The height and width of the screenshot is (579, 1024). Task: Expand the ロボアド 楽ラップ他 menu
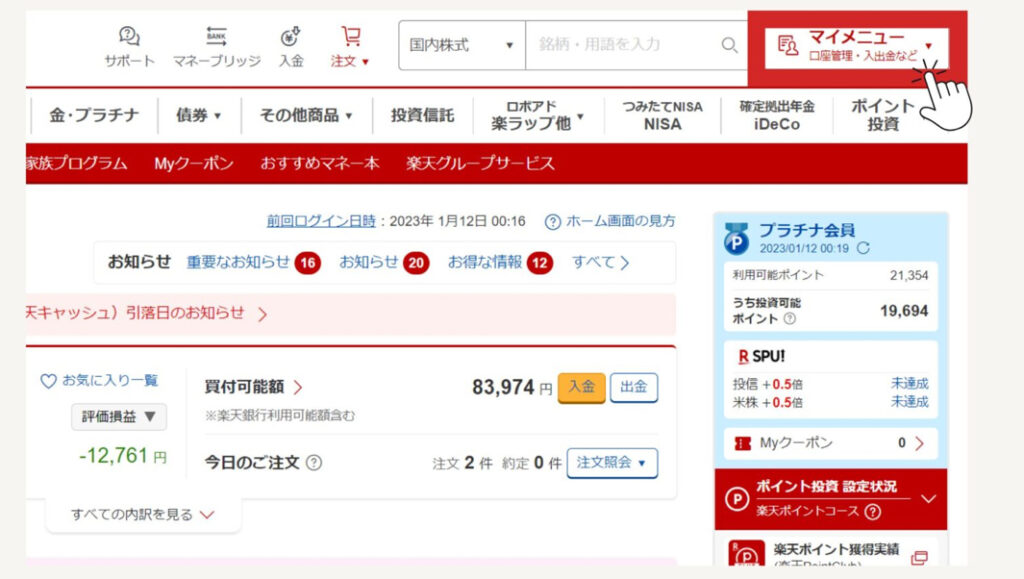coord(537,115)
